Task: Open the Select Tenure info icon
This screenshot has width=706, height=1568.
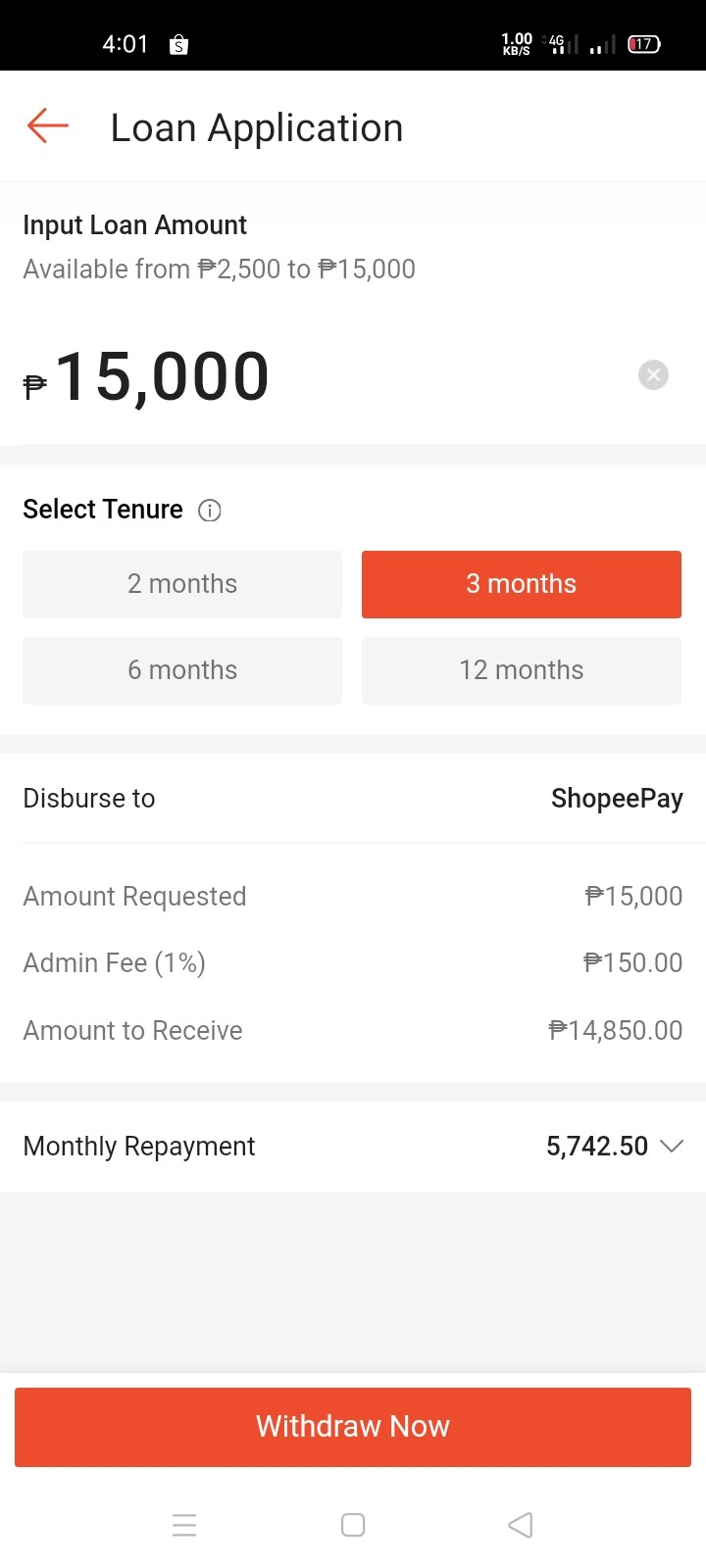Action: click(210, 511)
